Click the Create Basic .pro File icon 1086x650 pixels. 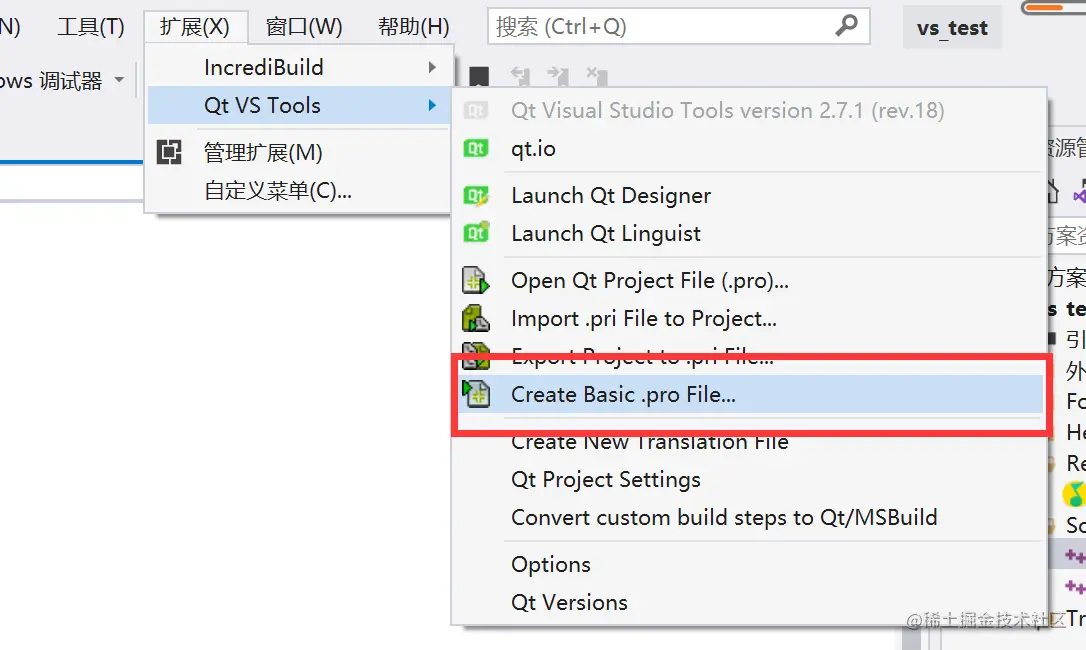476,394
